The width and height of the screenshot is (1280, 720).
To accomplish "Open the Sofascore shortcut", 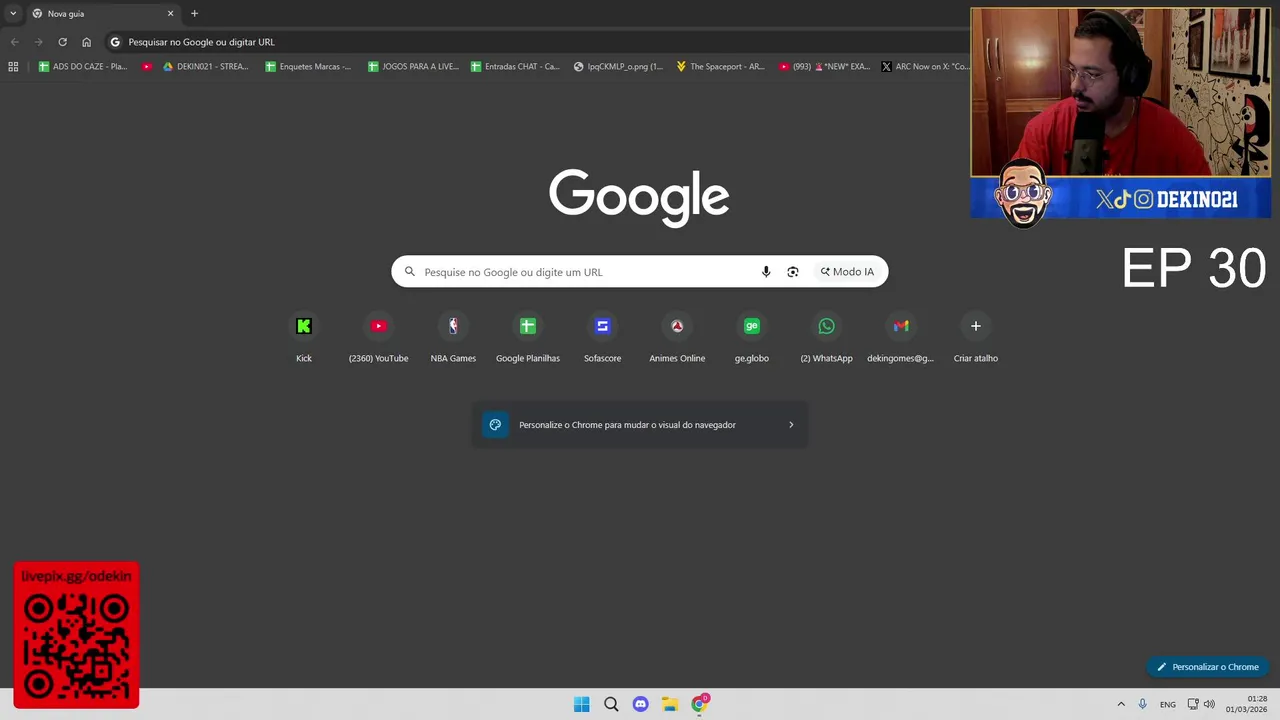I will pyautogui.click(x=602, y=338).
